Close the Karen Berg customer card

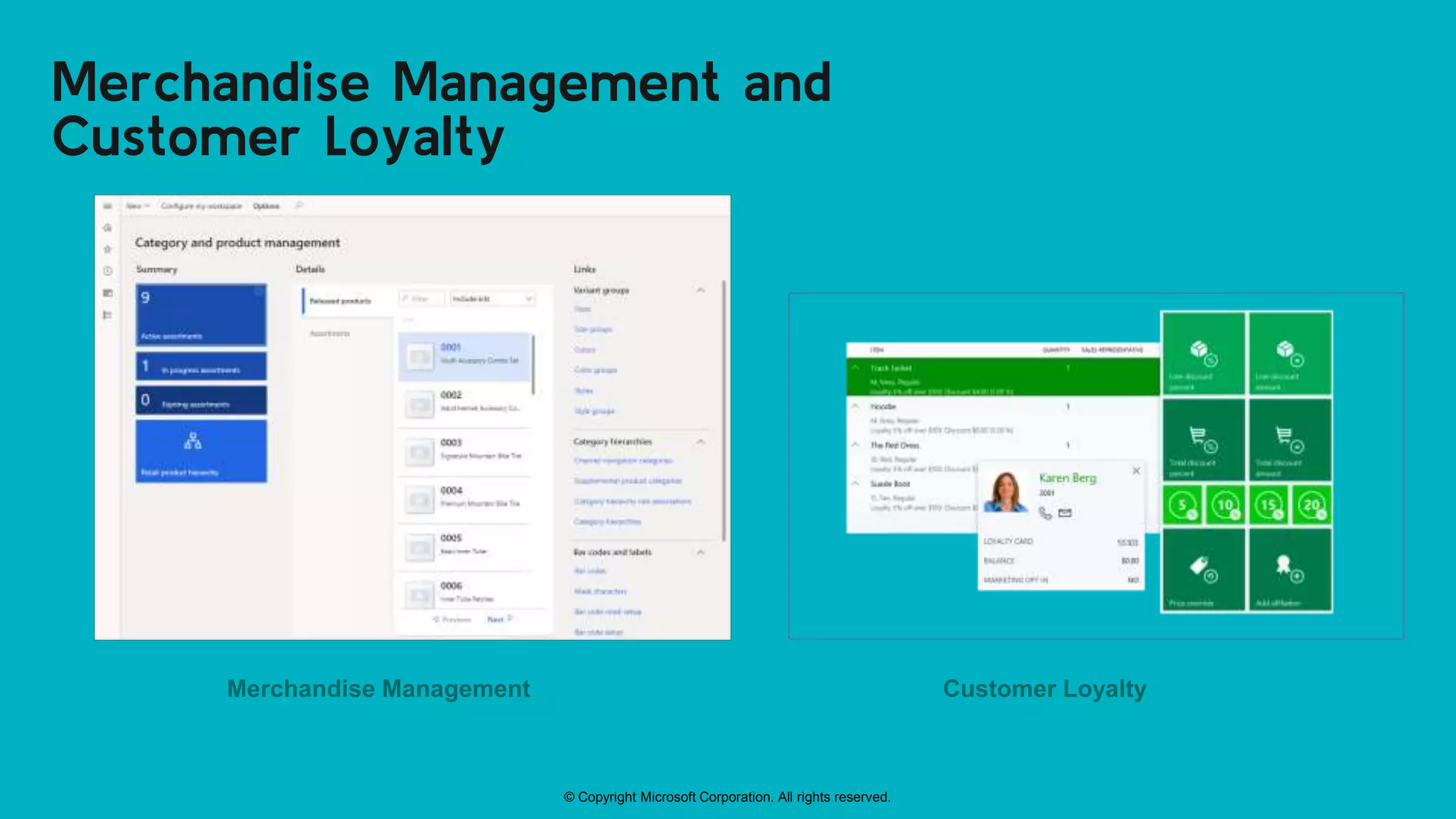pyautogui.click(x=1136, y=471)
